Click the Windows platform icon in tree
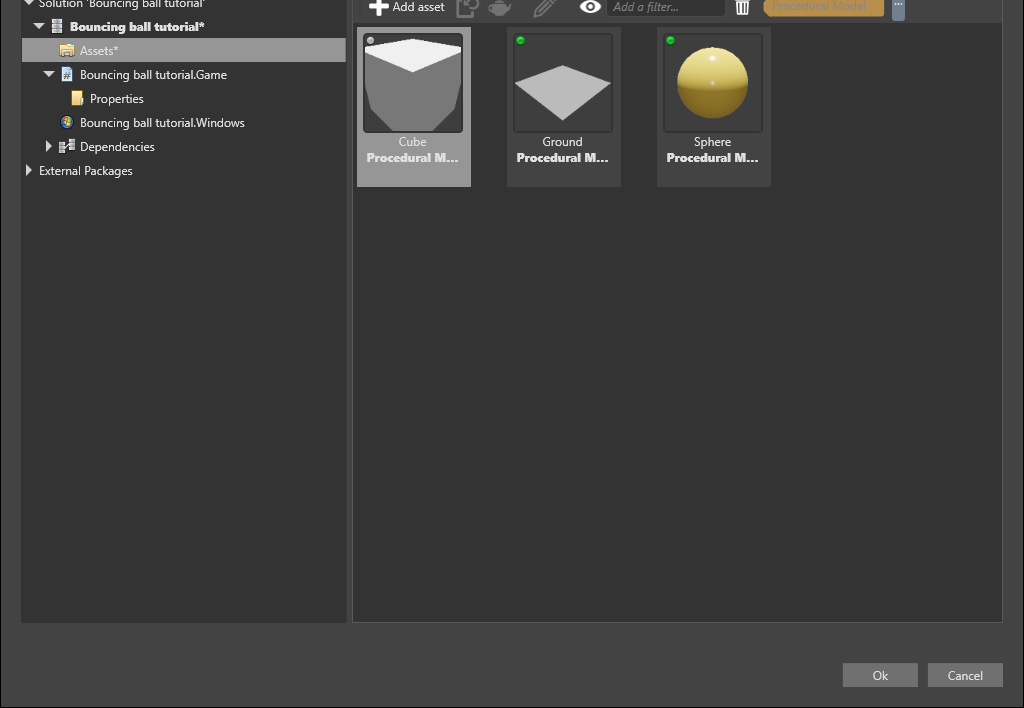1024x708 pixels. tap(67, 123)
